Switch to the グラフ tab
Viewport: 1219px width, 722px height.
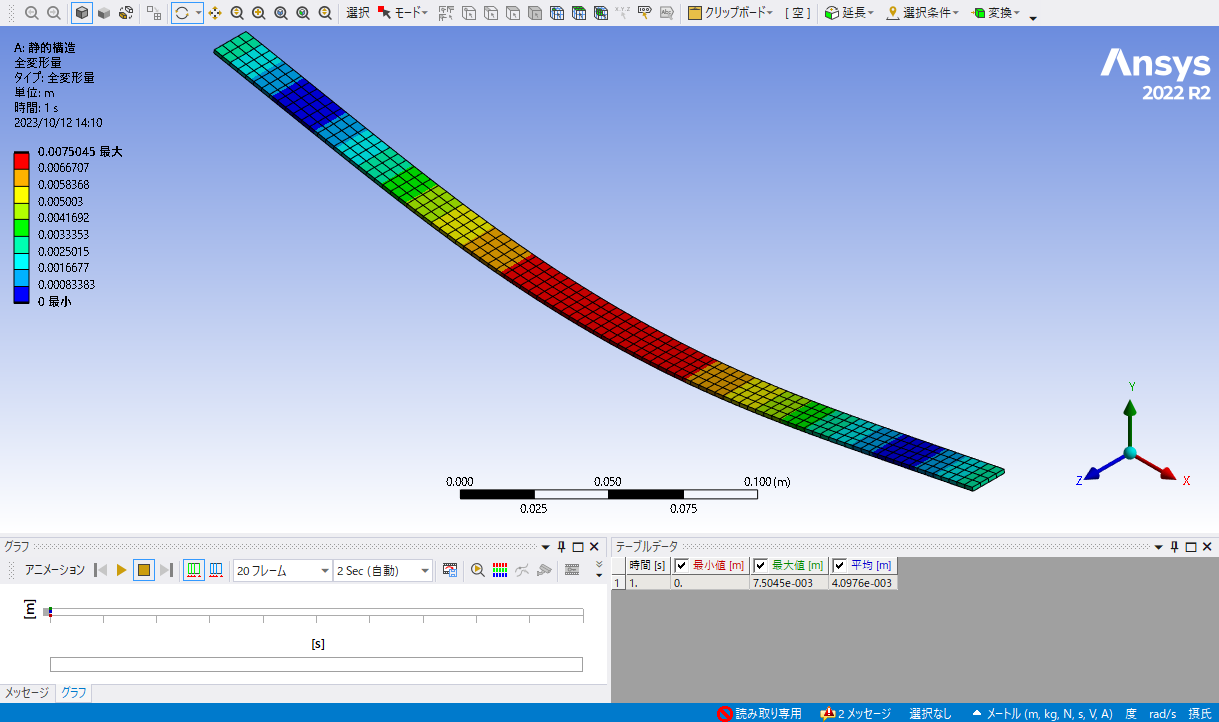click(x=74, y=692)
